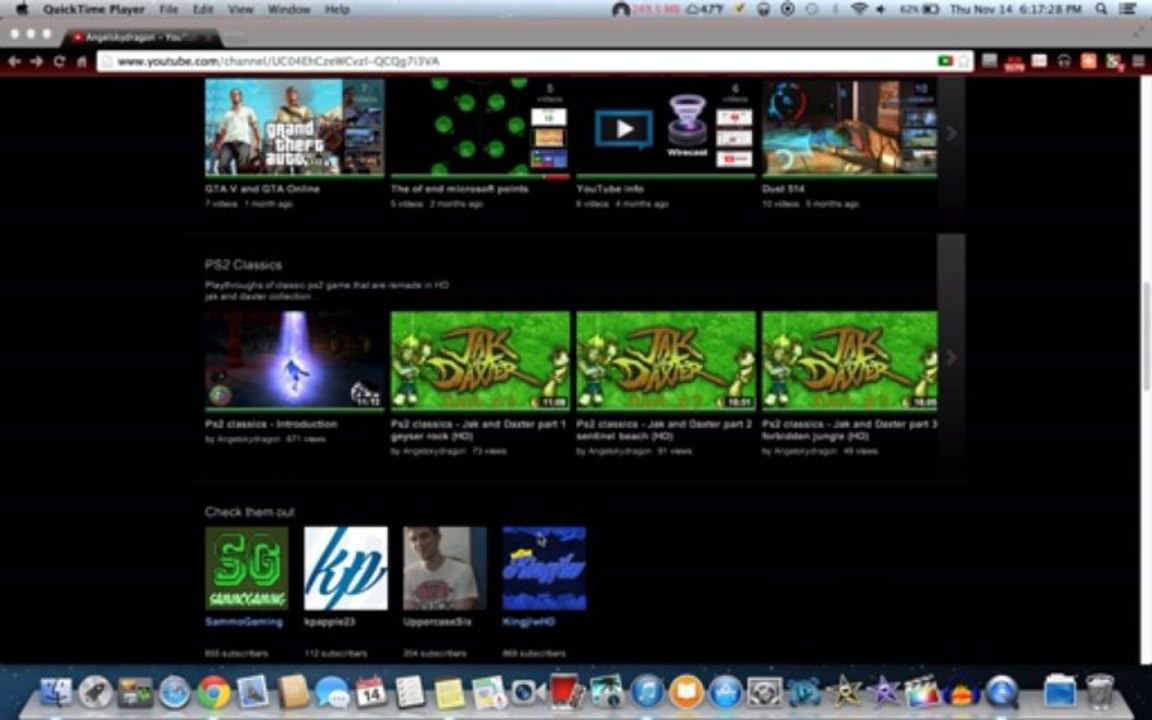
Task: Open Final Cut Pro clapperboard in Dock
Action: coord(922,692)
